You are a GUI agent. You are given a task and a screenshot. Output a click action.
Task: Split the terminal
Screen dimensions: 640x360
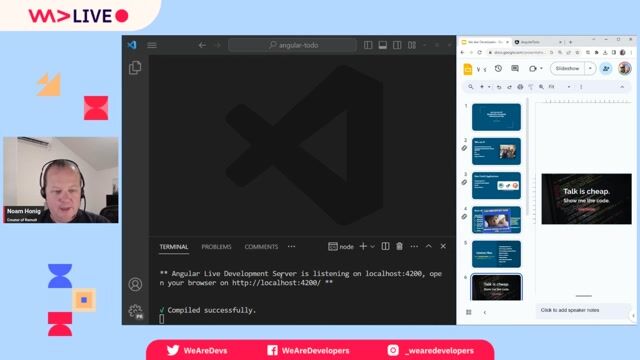click(x=385, y=246)
